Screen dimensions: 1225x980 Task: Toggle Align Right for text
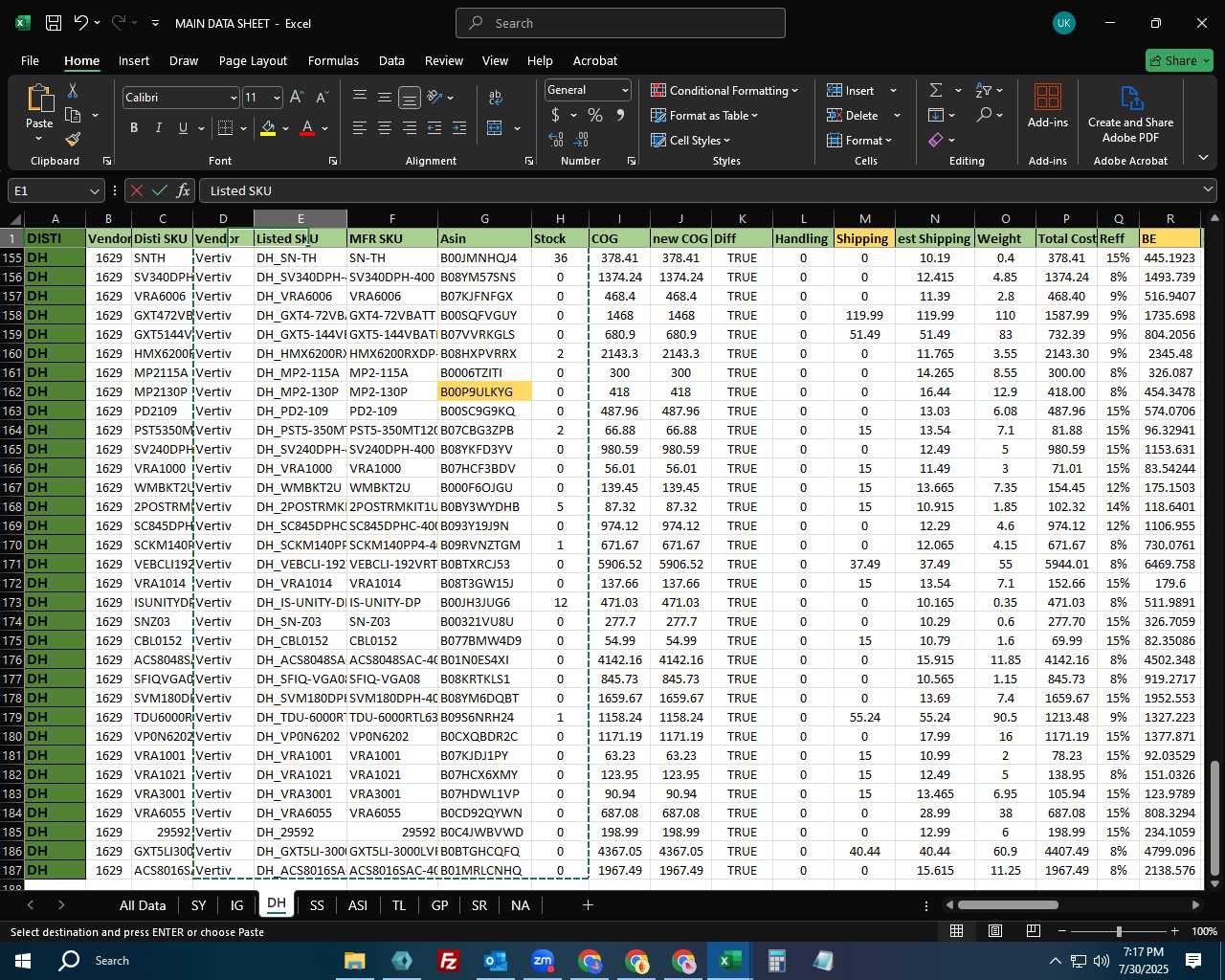[410, 128]
